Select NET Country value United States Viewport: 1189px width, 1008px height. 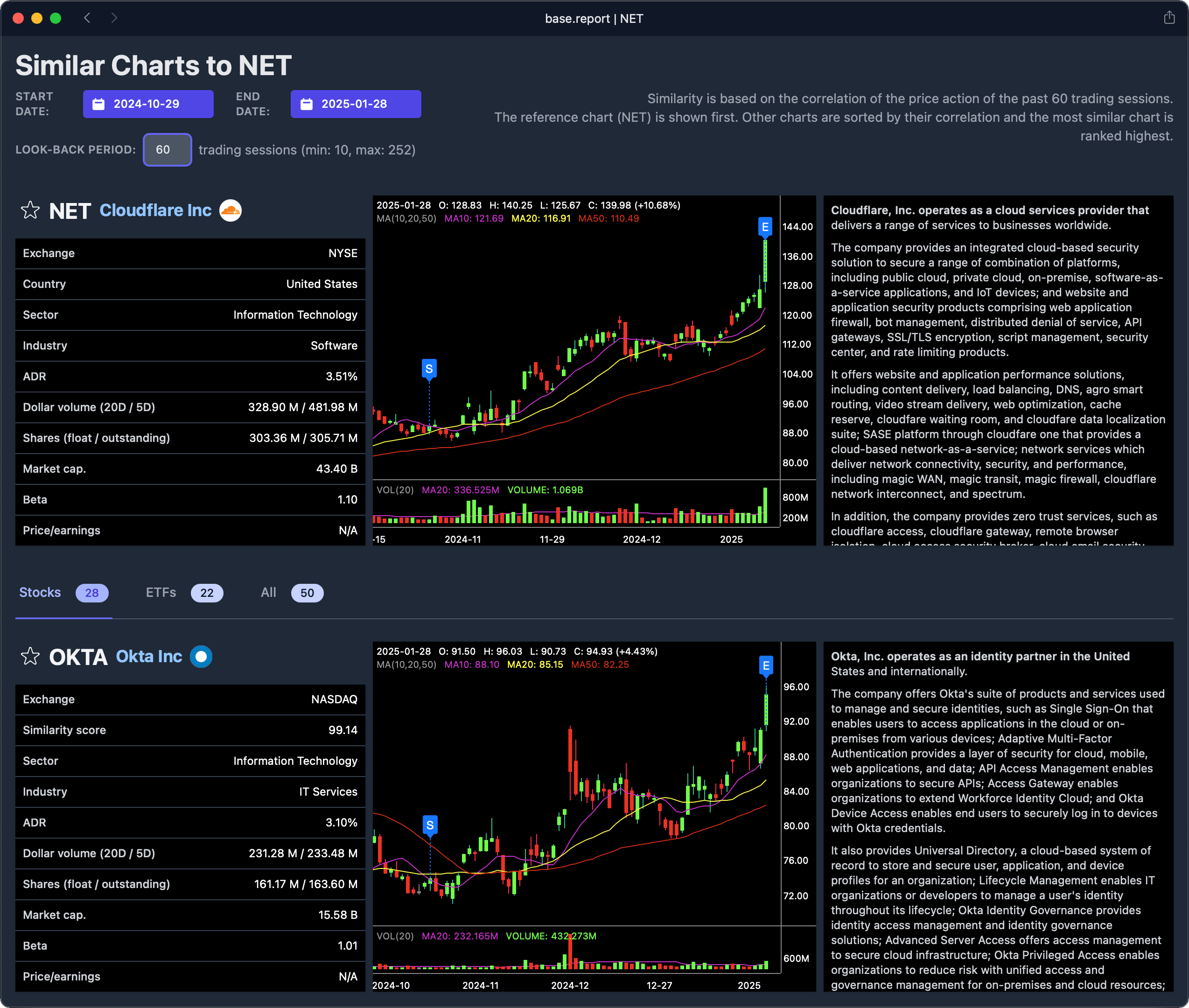pos(322,284)
